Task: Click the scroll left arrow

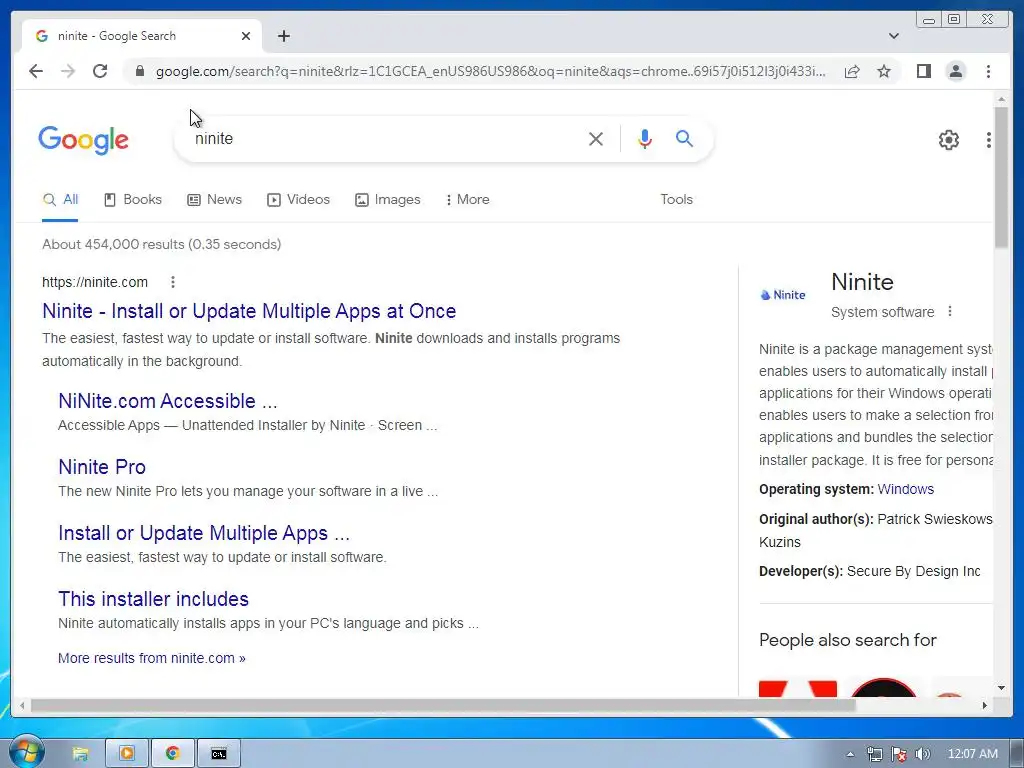Action: pos(22,705)
